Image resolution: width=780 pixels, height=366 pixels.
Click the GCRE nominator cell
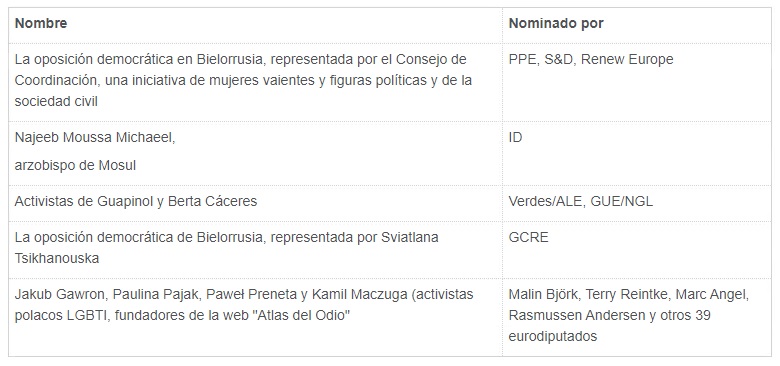[637, 249]
